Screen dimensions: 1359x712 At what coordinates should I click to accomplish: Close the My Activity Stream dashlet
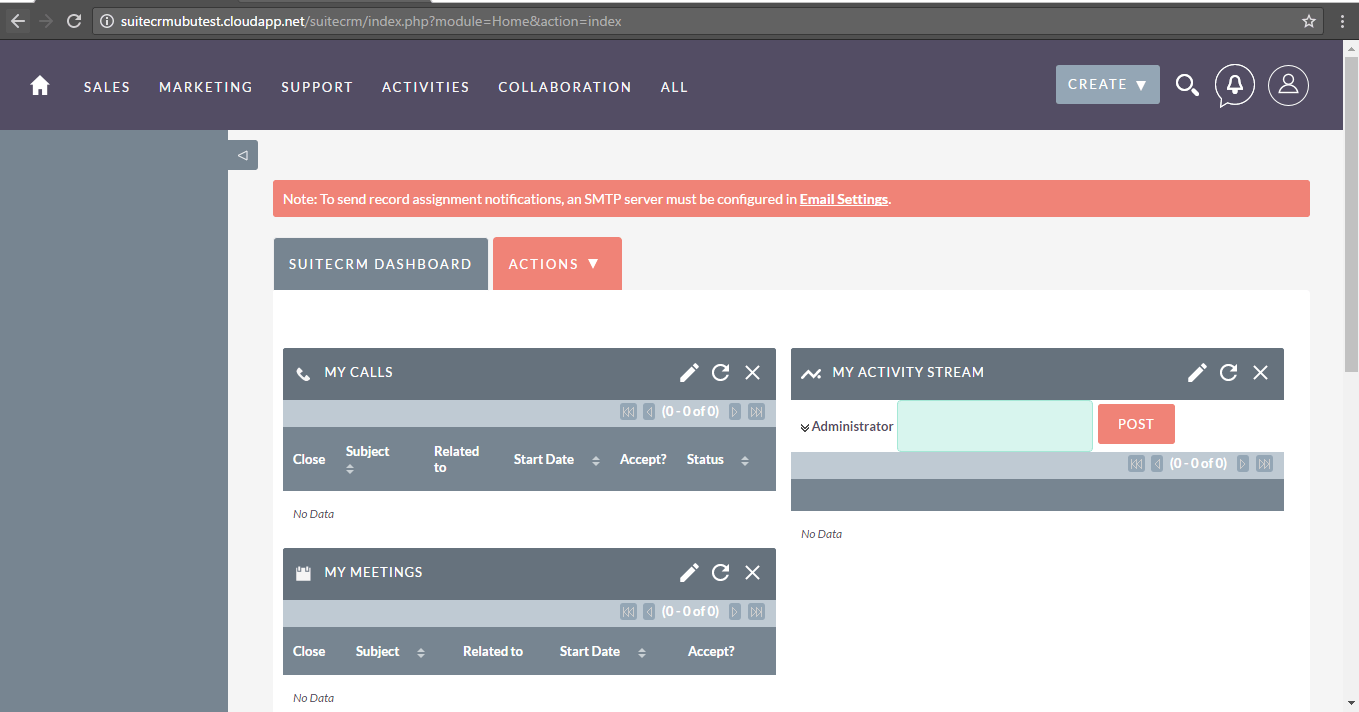1260,372
